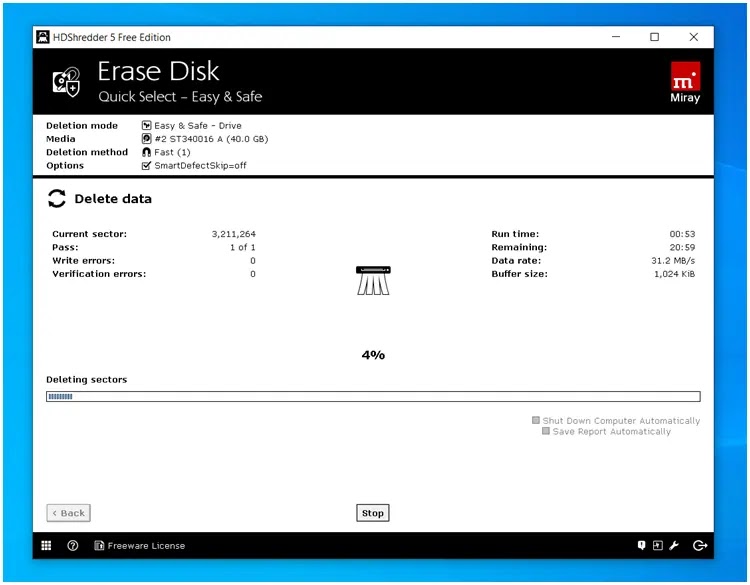The height and width of the screenshot is (585, 750).
Task: Minimize the HDShredder window
Action: tap(616, 37)
